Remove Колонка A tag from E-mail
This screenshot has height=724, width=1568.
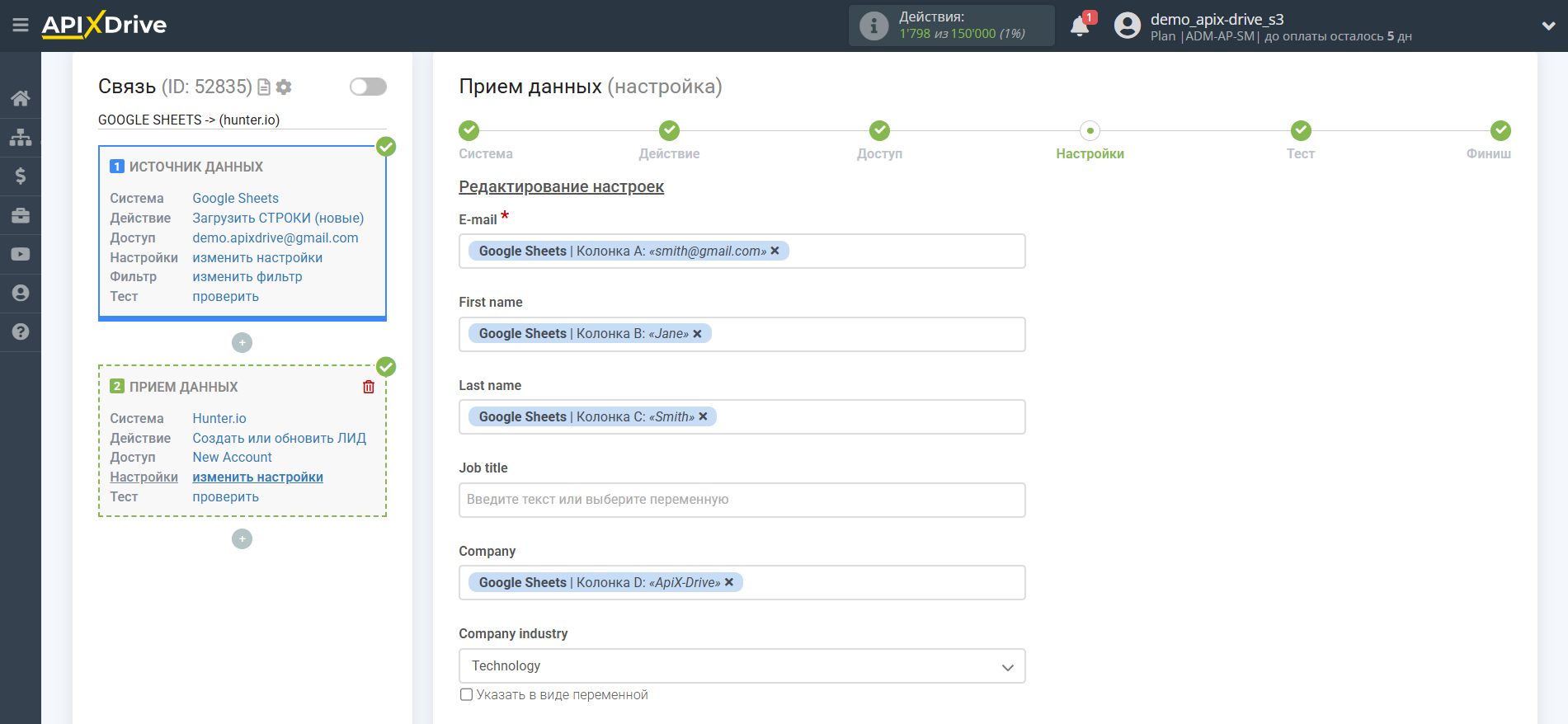point(775,251)
